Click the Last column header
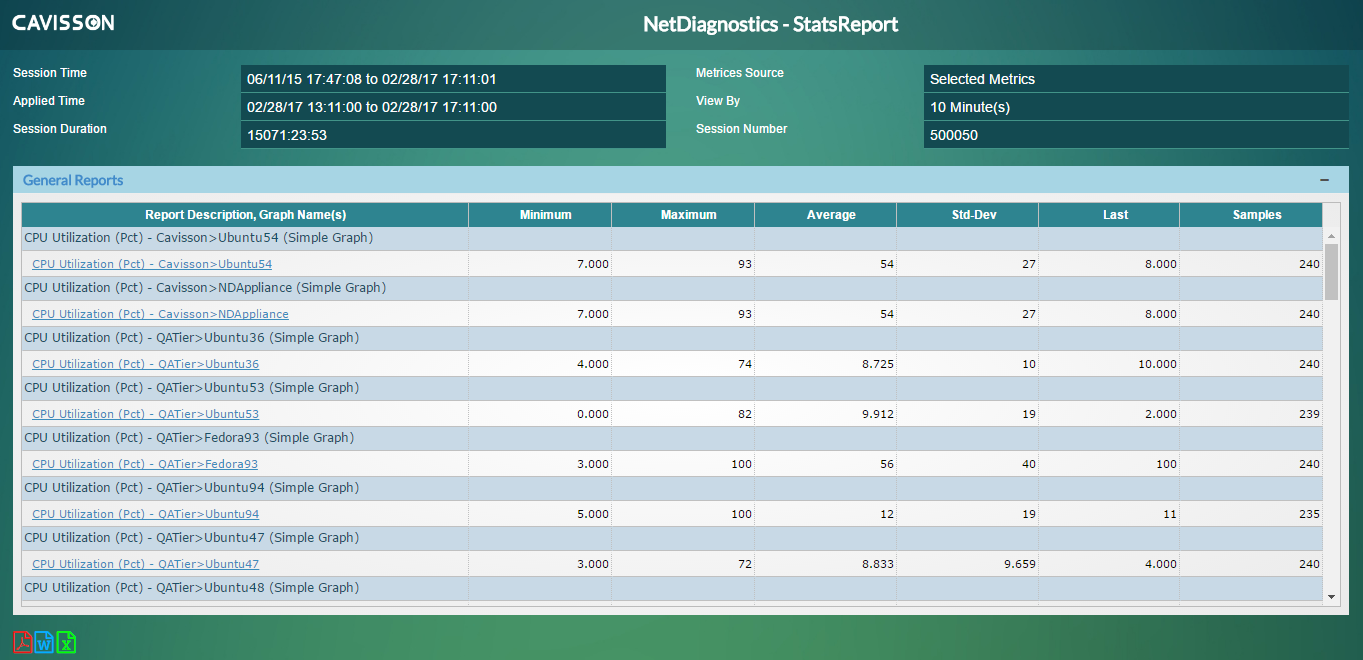1363x660 pixels. click(x=1109, y=215)
